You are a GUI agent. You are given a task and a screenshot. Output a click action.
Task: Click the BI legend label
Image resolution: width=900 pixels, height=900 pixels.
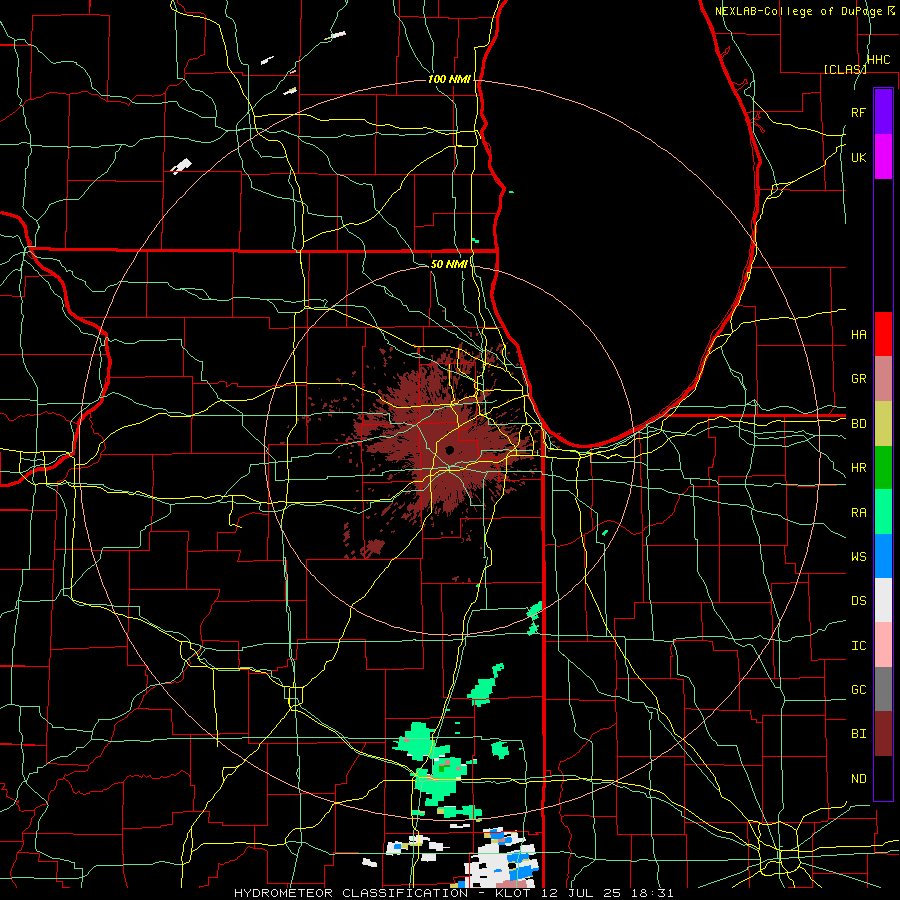pos(858,734)
